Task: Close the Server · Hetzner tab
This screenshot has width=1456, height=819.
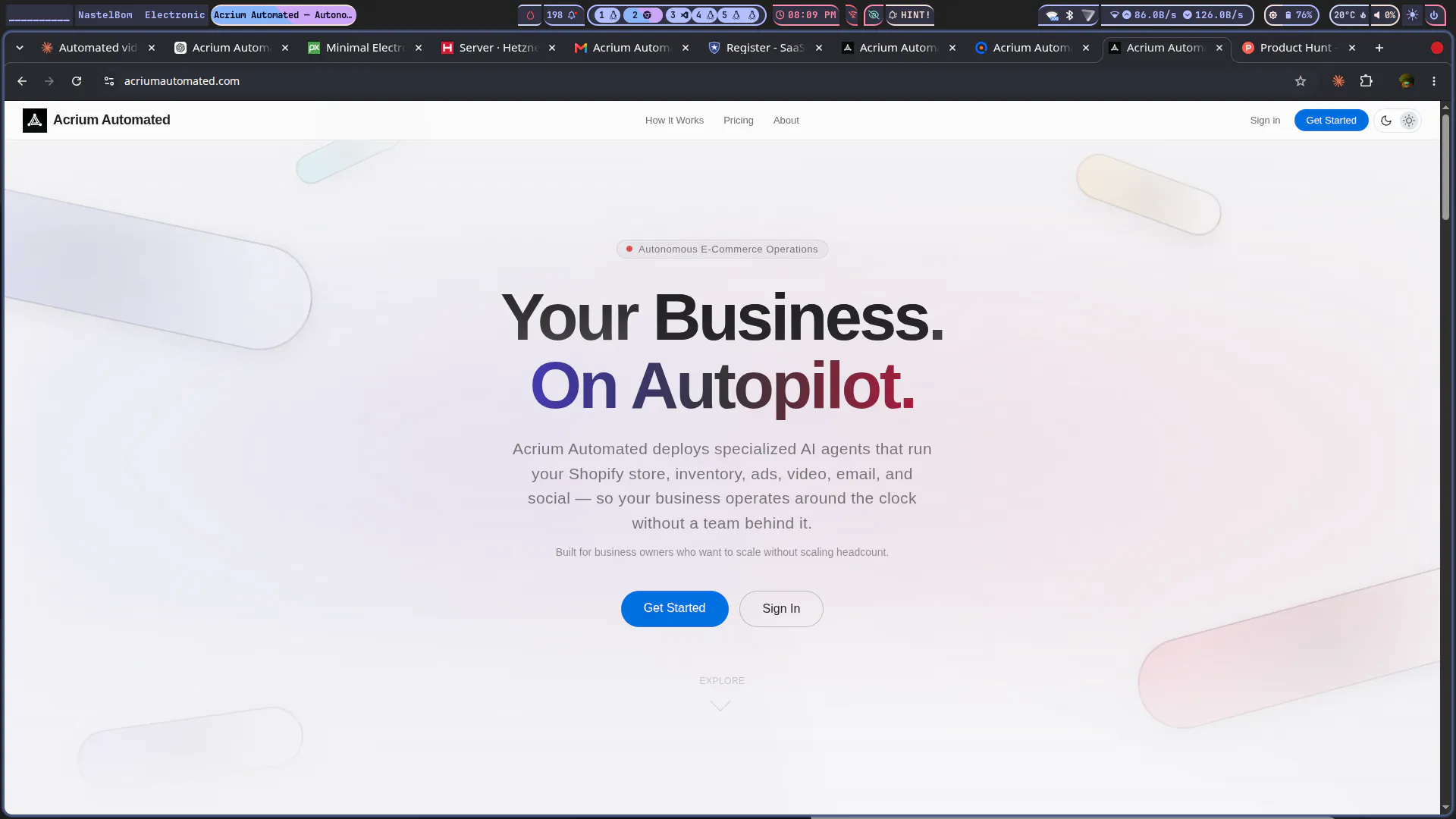Action: [x=552, y=48]
